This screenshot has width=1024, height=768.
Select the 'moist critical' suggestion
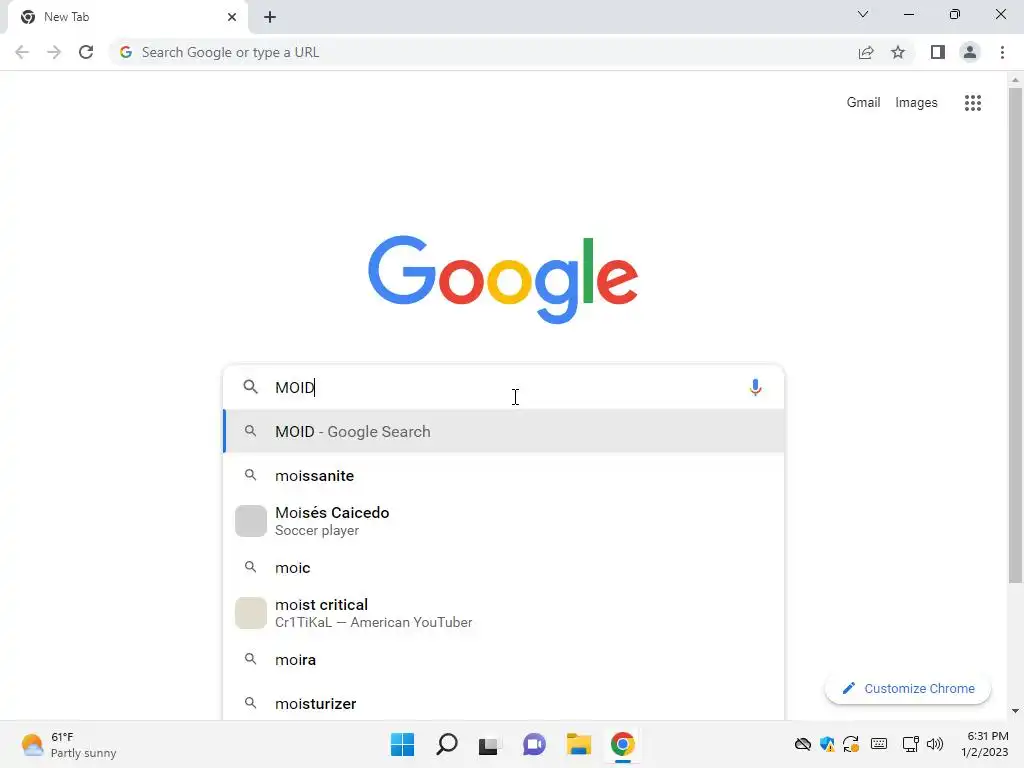tap(504, 613)
